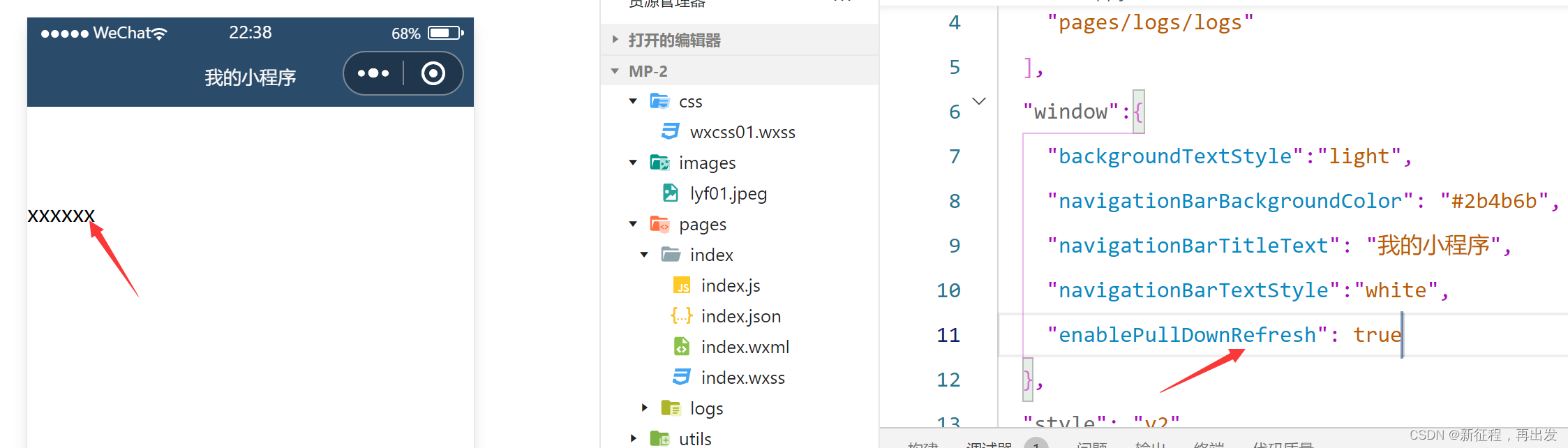Click the simulator WiFi signal icon
Screen dimensions: 1568x448
[160, 33]
